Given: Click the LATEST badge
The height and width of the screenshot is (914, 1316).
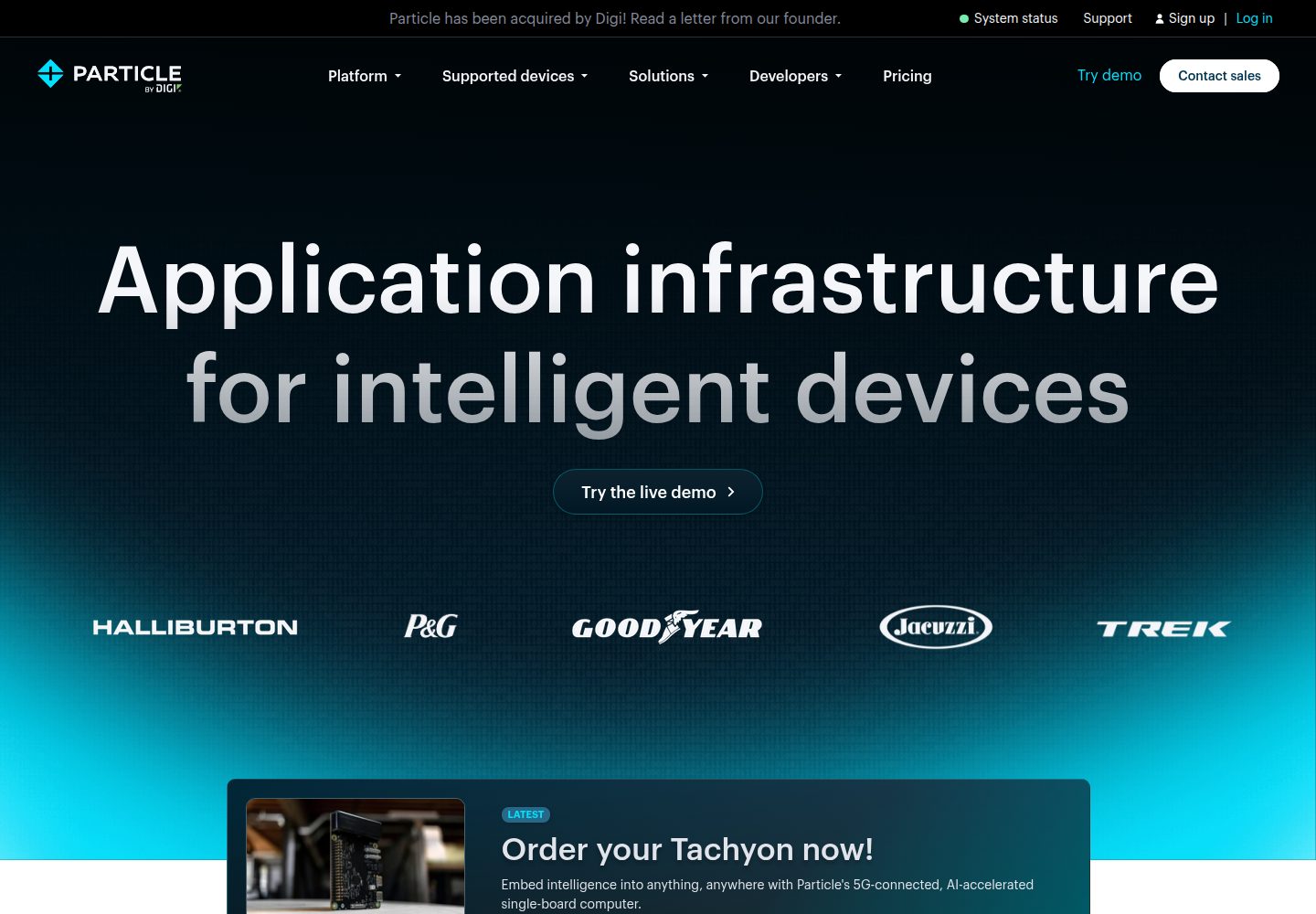Looking at the screenshot, I should [x=525, y=814].
